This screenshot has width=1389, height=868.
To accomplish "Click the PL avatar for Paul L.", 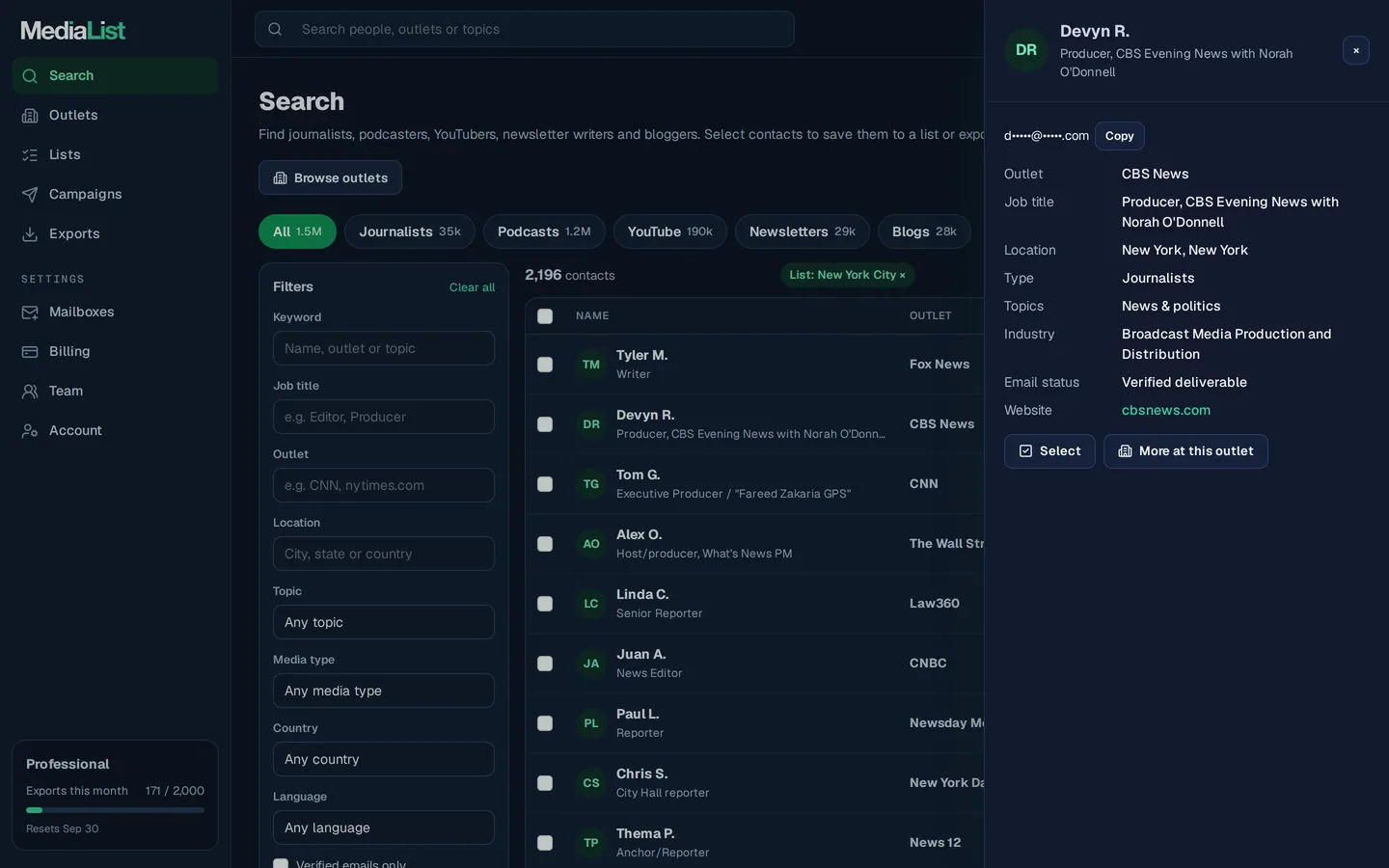I will (591, 723).
